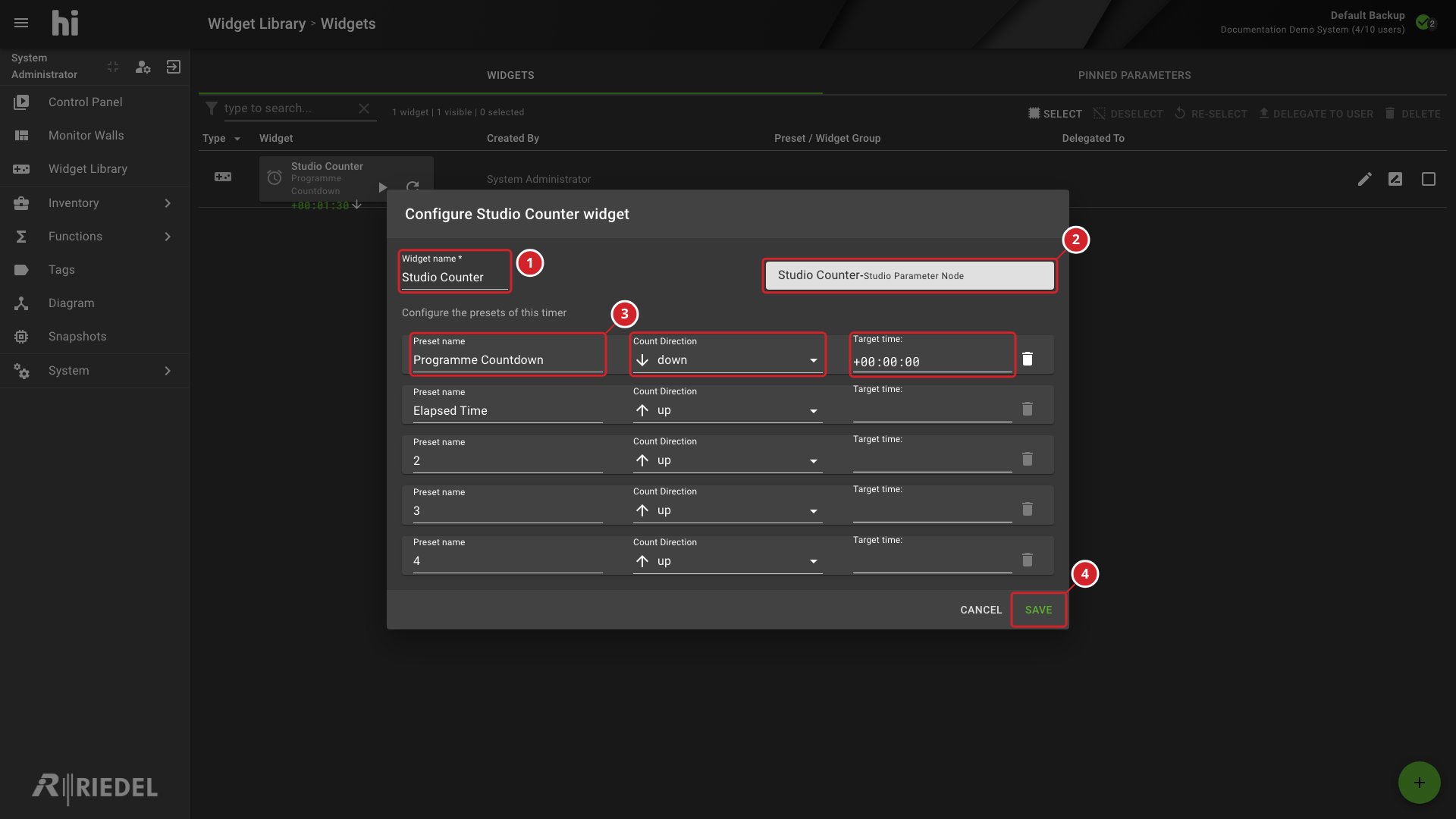The height and width of the screenshot is (819, 1456).
Task: Click the logout icon
Action: click(x=174, y=67)
